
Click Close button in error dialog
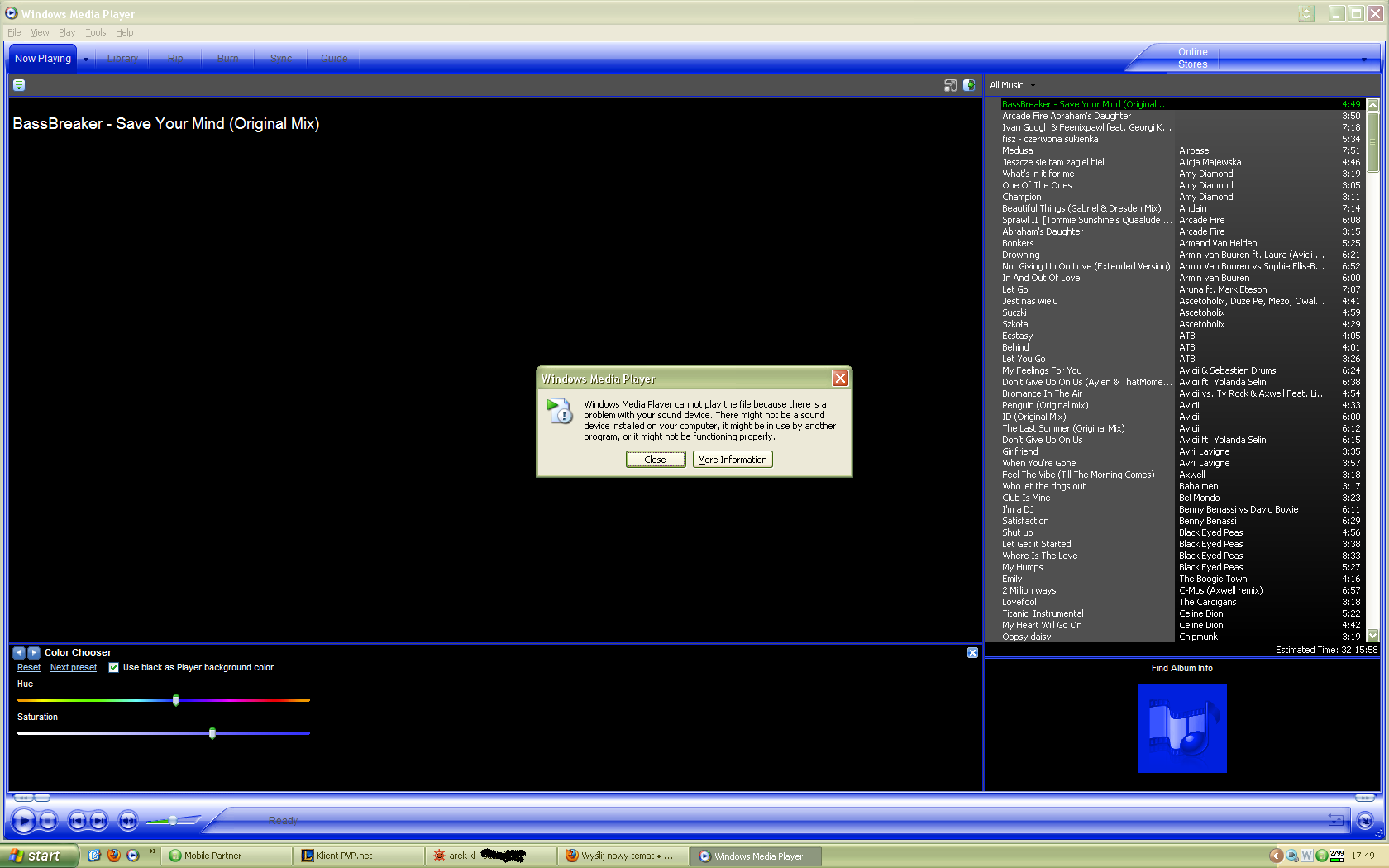(x=656, y=460)
